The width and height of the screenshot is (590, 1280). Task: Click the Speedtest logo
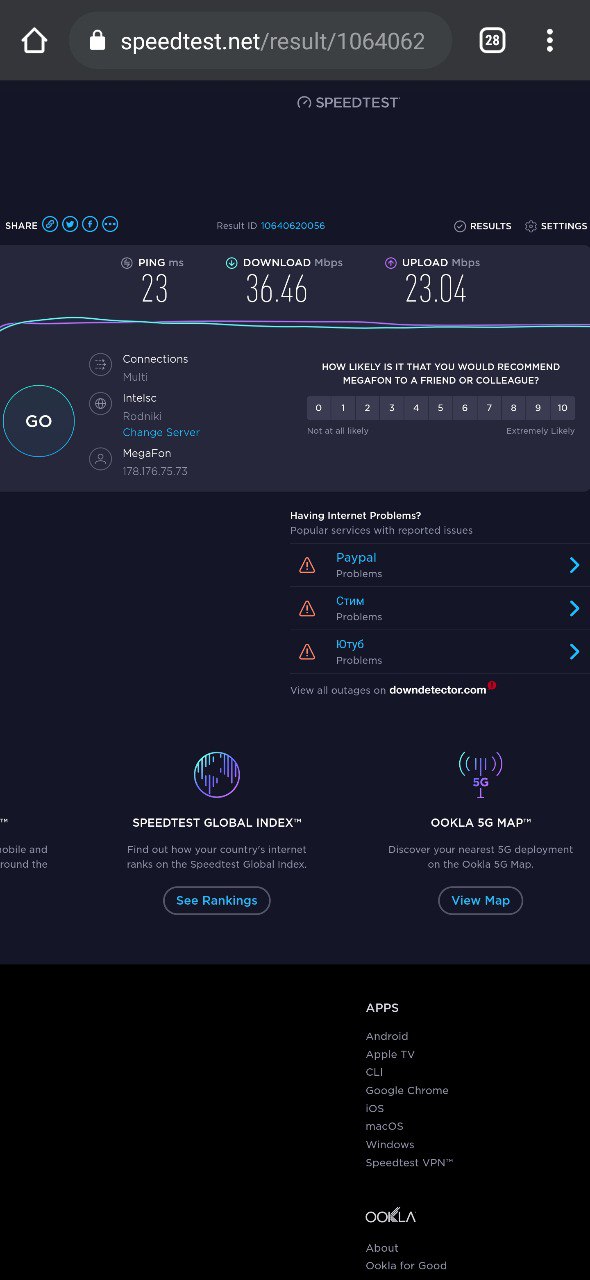pos(348,102)
